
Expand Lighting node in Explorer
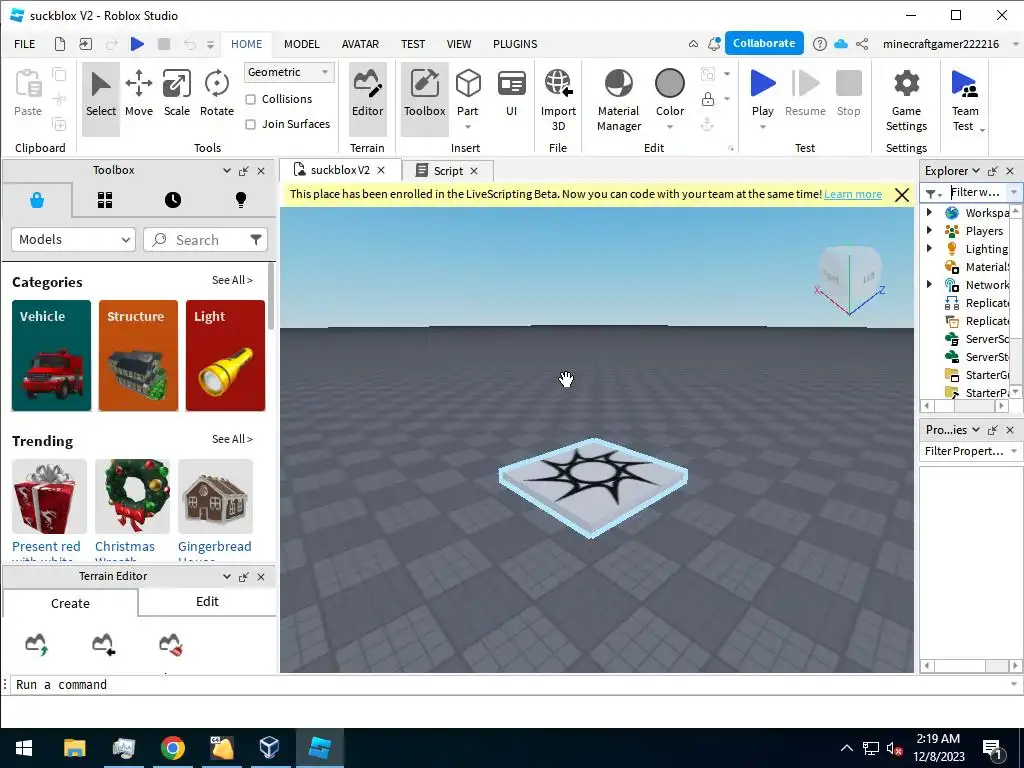point(929,248)
